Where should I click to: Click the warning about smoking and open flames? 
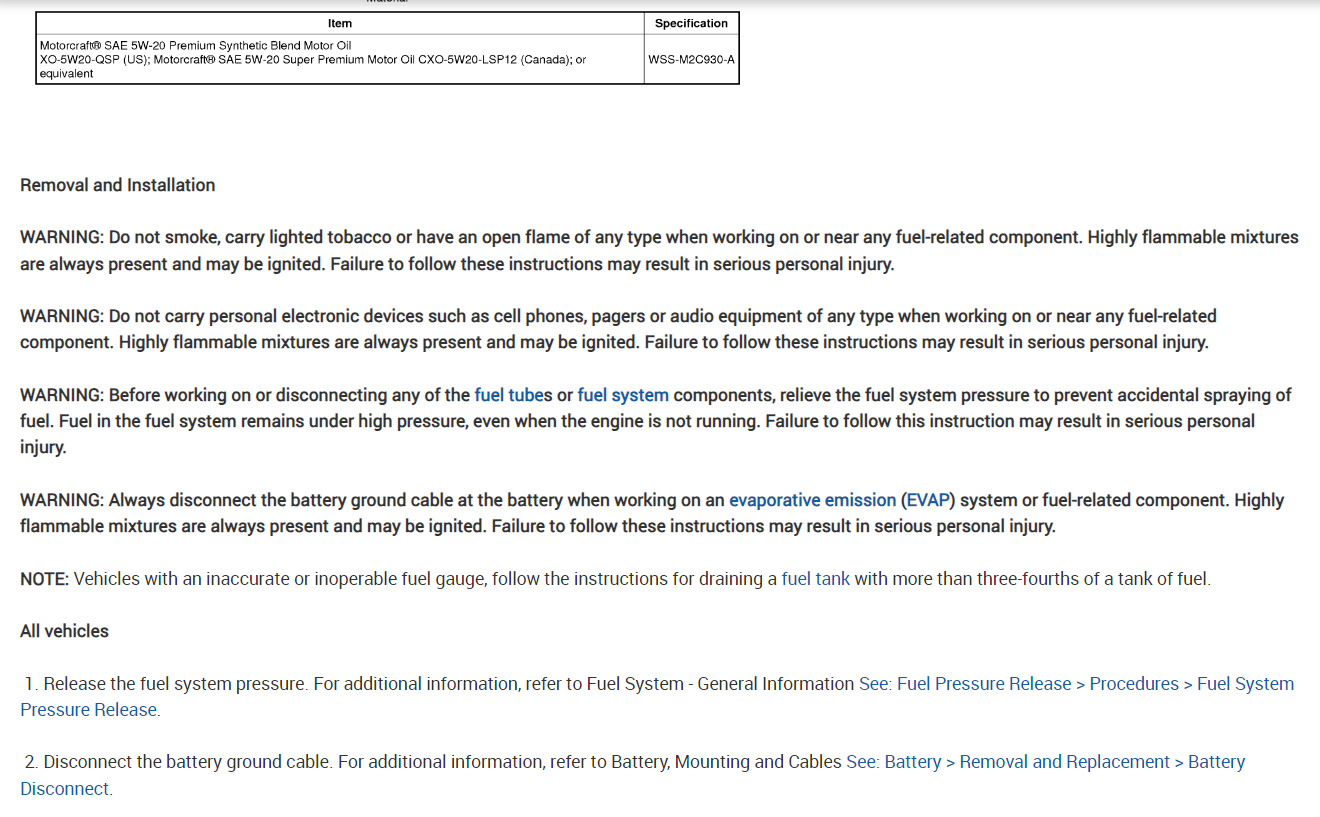coord(659,251)
